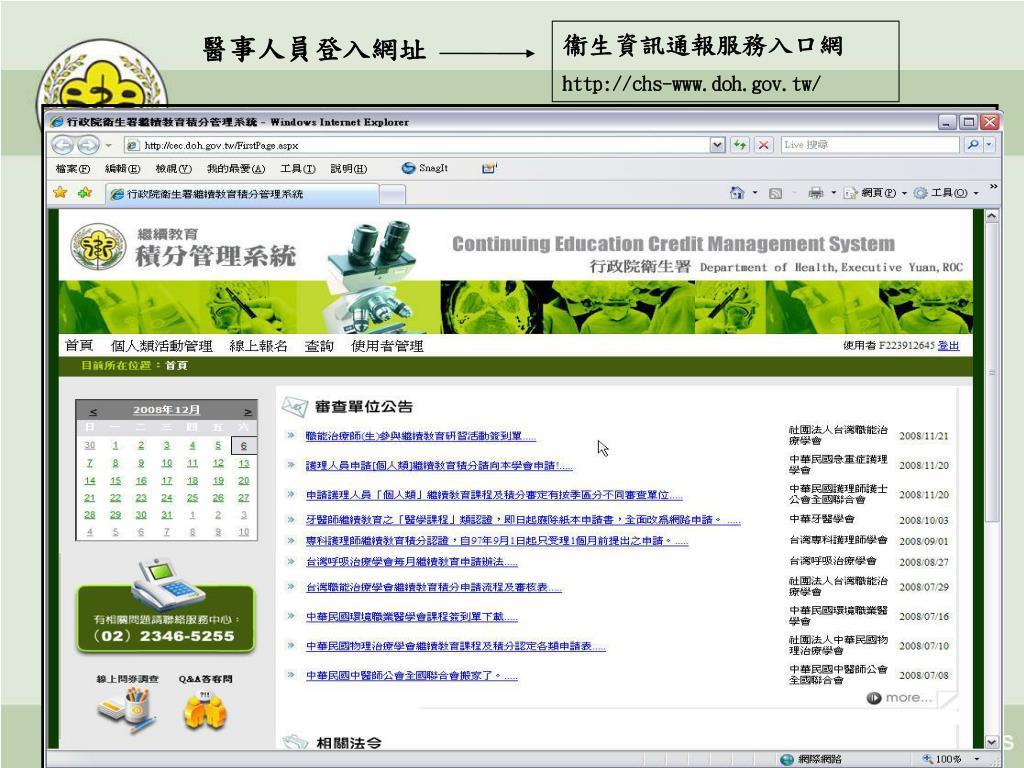Click the Home page house icon

[737, 193]
